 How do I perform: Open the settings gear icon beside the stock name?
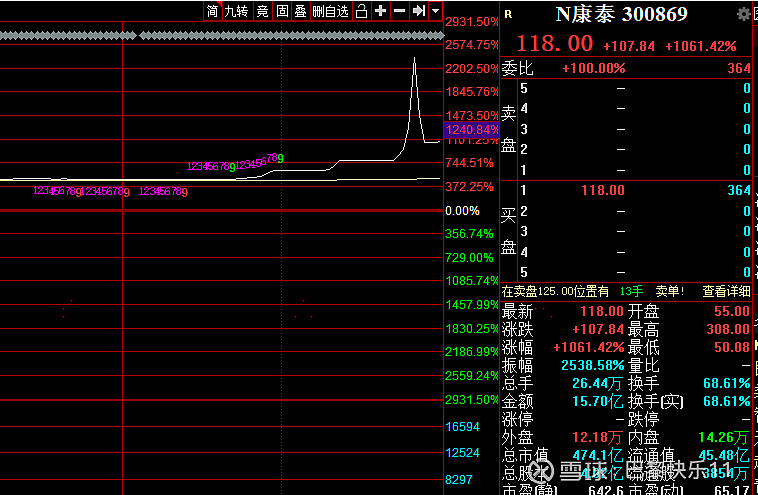743,14
